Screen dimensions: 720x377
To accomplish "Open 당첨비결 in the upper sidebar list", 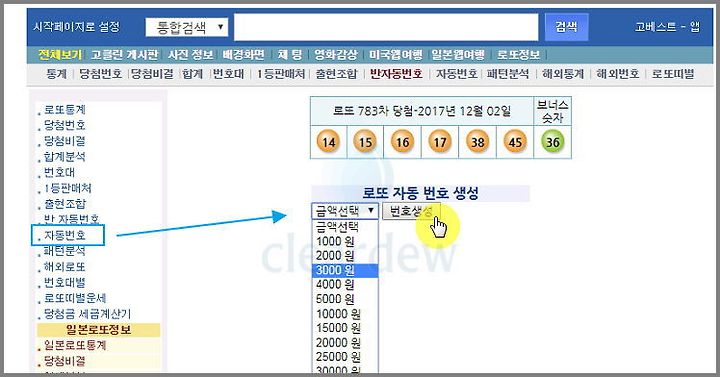I will (65, 141).
